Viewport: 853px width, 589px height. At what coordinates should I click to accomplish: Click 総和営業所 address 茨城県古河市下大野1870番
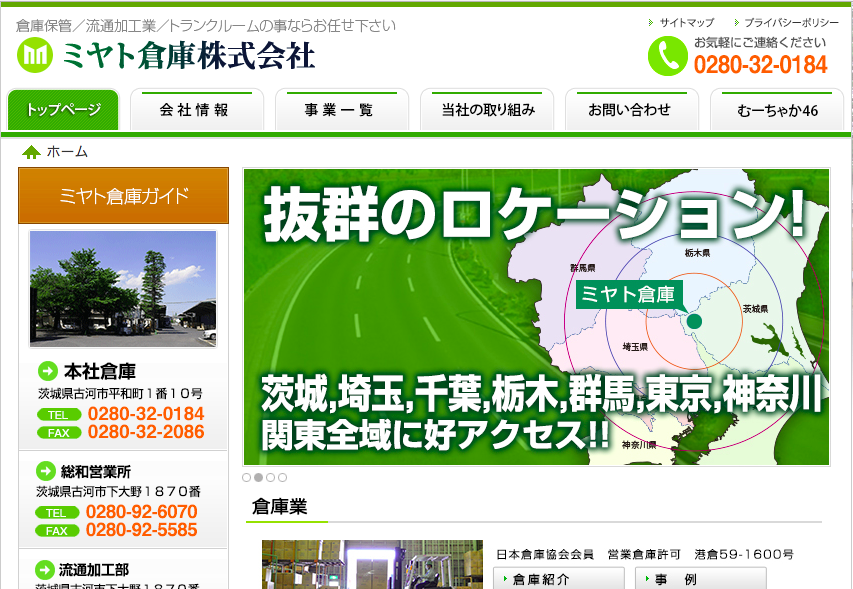click(x=118, y=492)
